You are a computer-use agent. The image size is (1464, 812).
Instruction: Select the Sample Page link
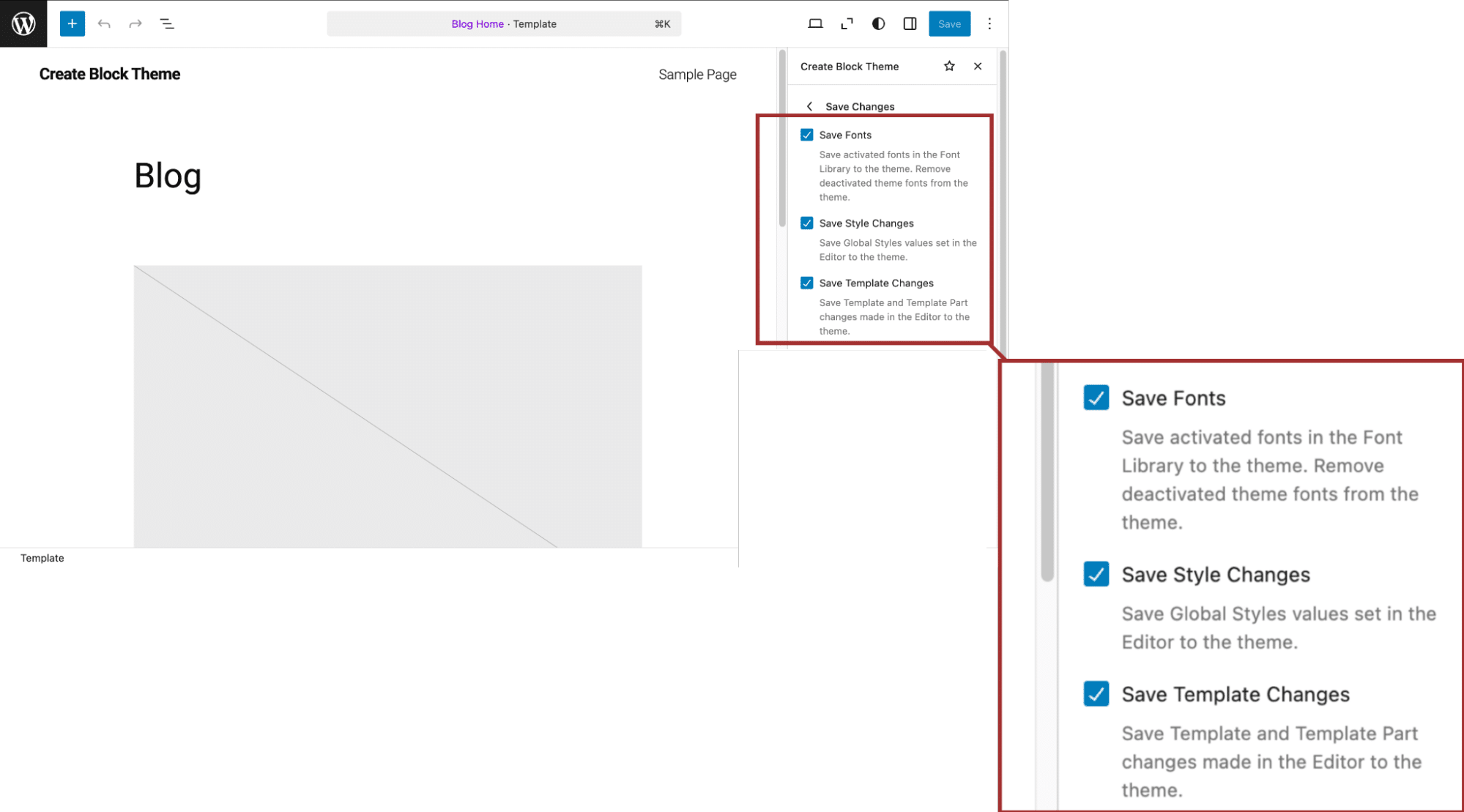pos(697,74)
